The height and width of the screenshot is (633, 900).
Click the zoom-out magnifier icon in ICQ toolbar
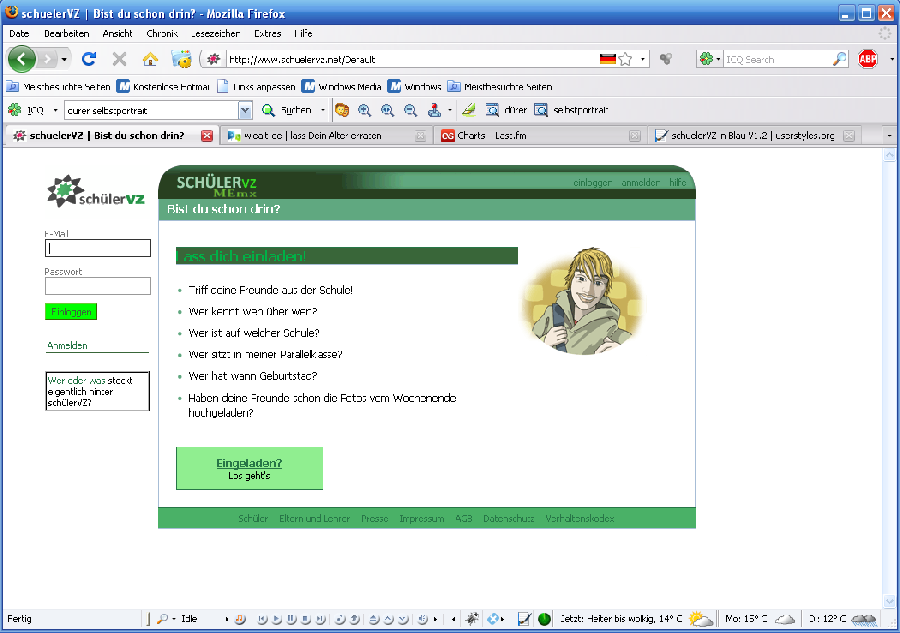(410, 110)
